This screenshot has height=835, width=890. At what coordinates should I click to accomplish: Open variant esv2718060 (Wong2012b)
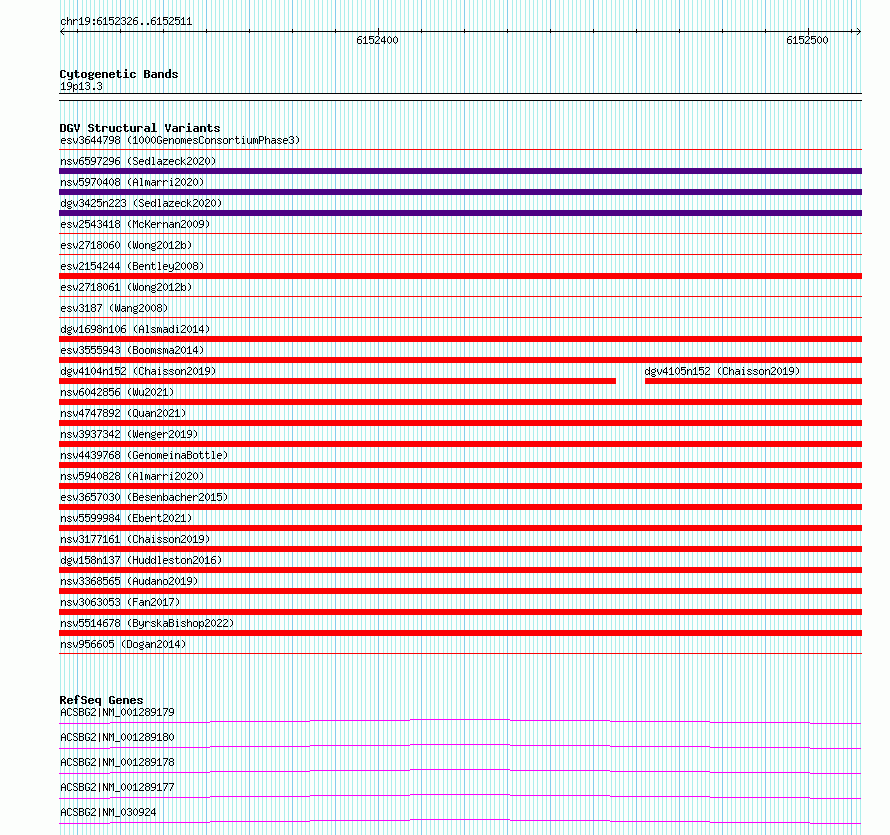point(126,245)
